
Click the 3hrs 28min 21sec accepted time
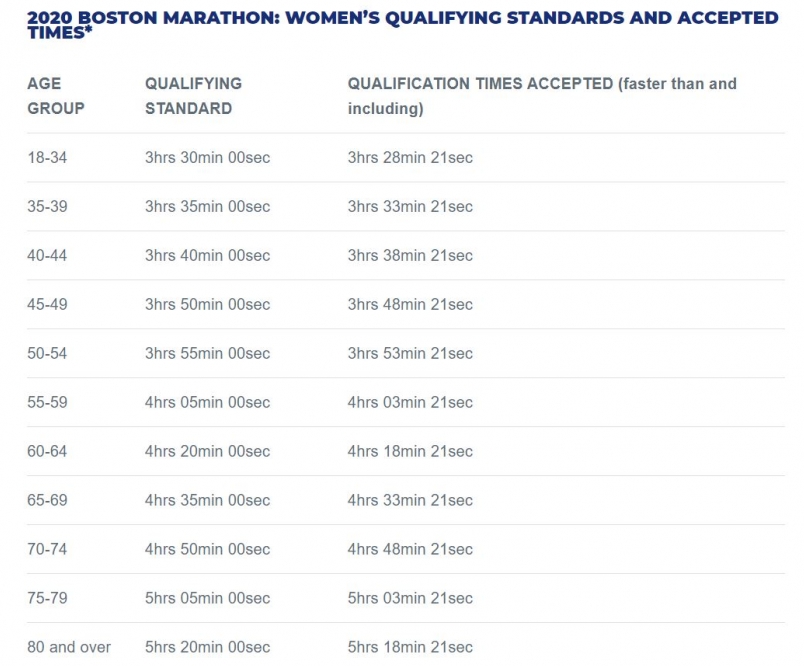pyautogui.click(x=410, y=158)
